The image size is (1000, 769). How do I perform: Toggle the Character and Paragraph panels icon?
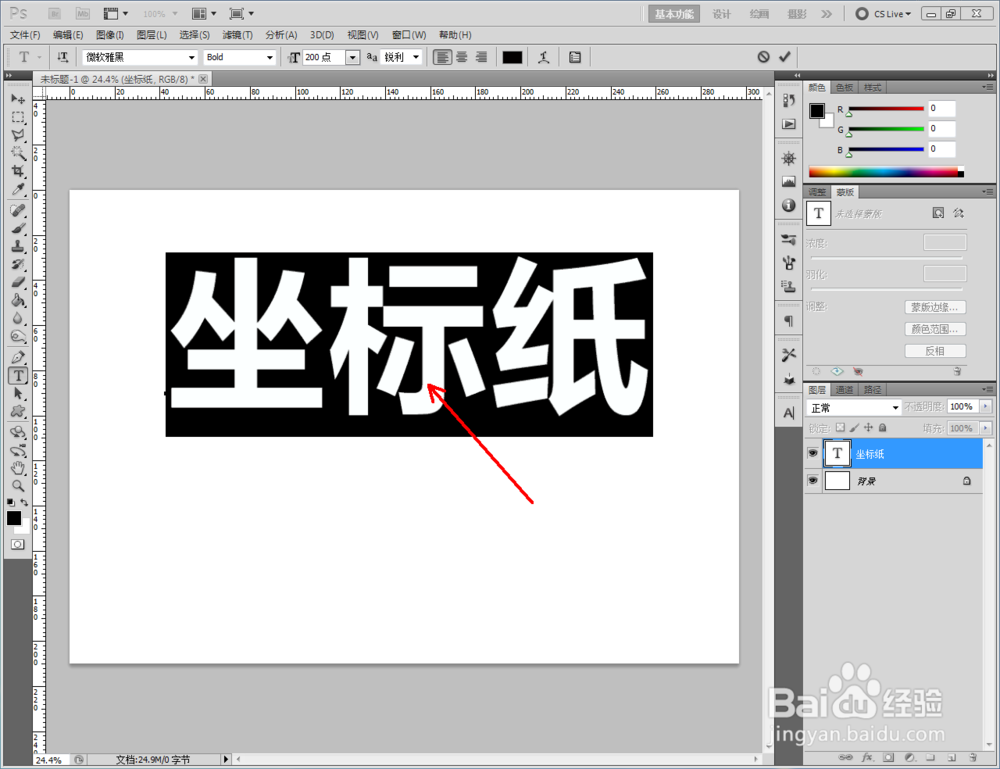click(575, 57)
